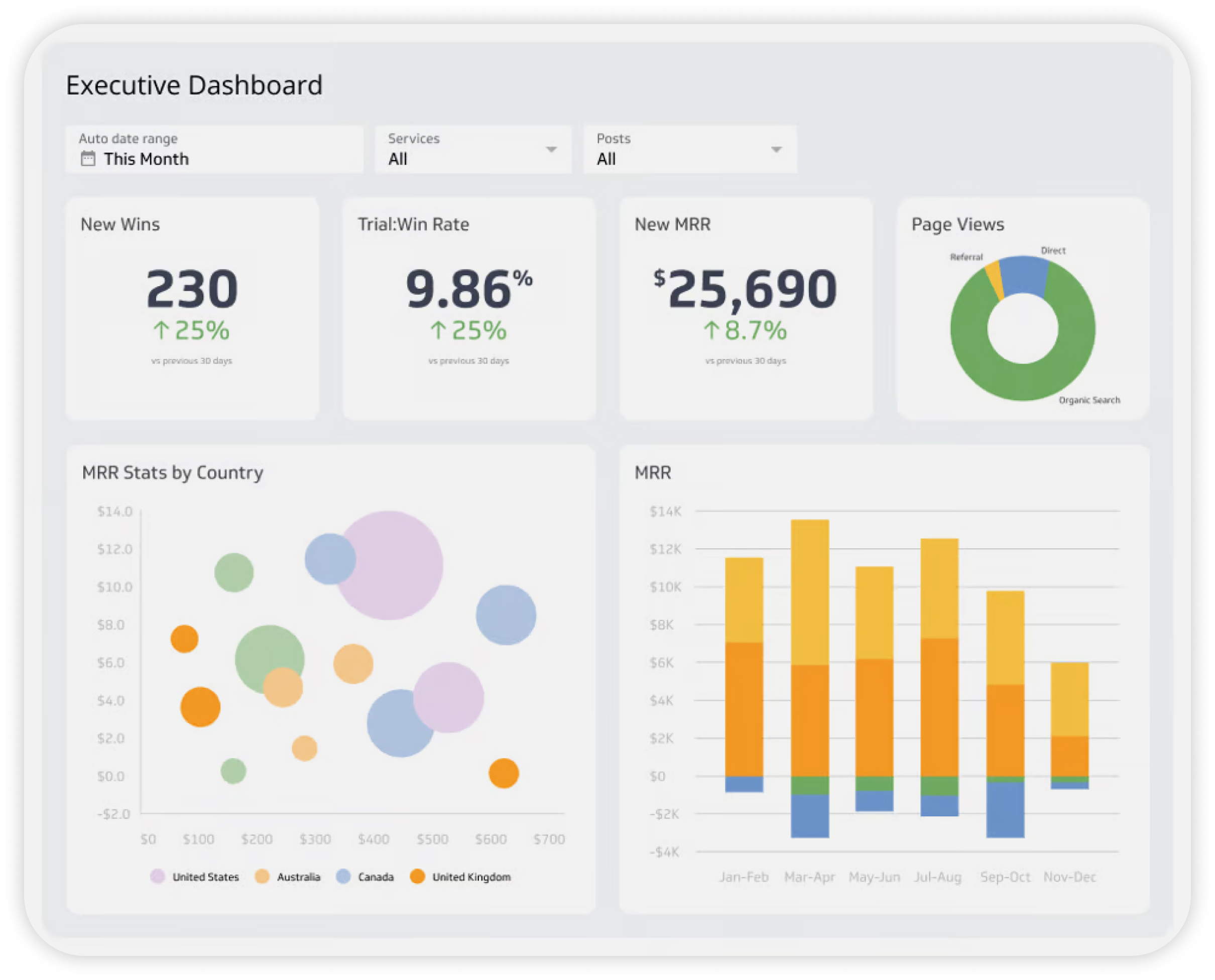1215x980 pixels.
Task: Click the New MRR $25,690 value
Action: point(745,289)
